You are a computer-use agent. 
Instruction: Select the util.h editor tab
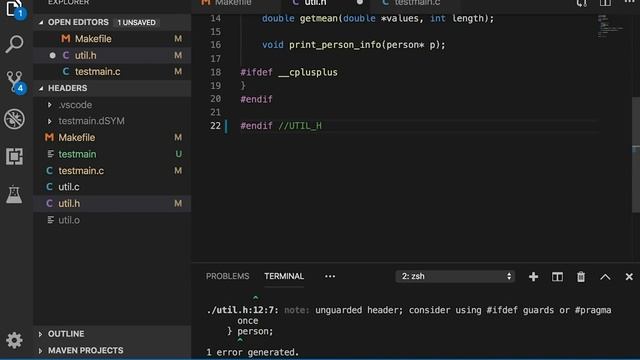(x=325, y=3)
